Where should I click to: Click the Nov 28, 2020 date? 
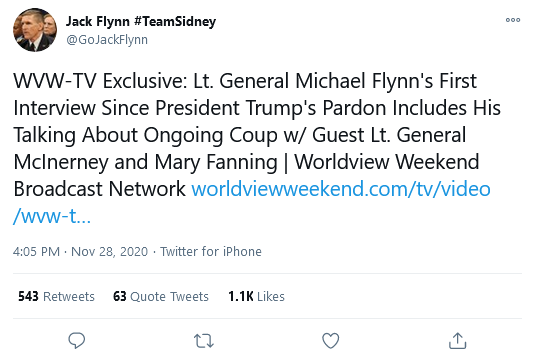[x=109, y=251]
